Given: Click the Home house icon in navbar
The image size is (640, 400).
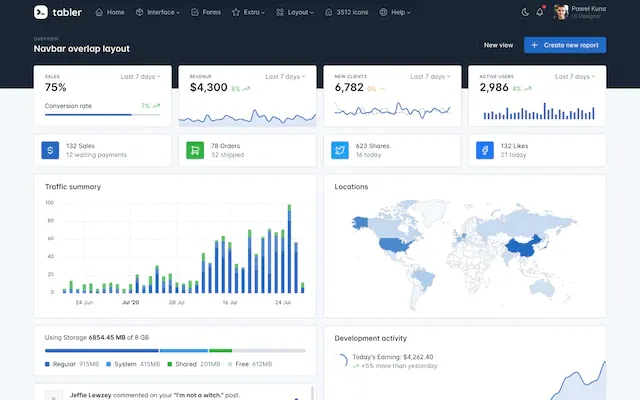Looking at the screenshot, I should pos(99,12).
